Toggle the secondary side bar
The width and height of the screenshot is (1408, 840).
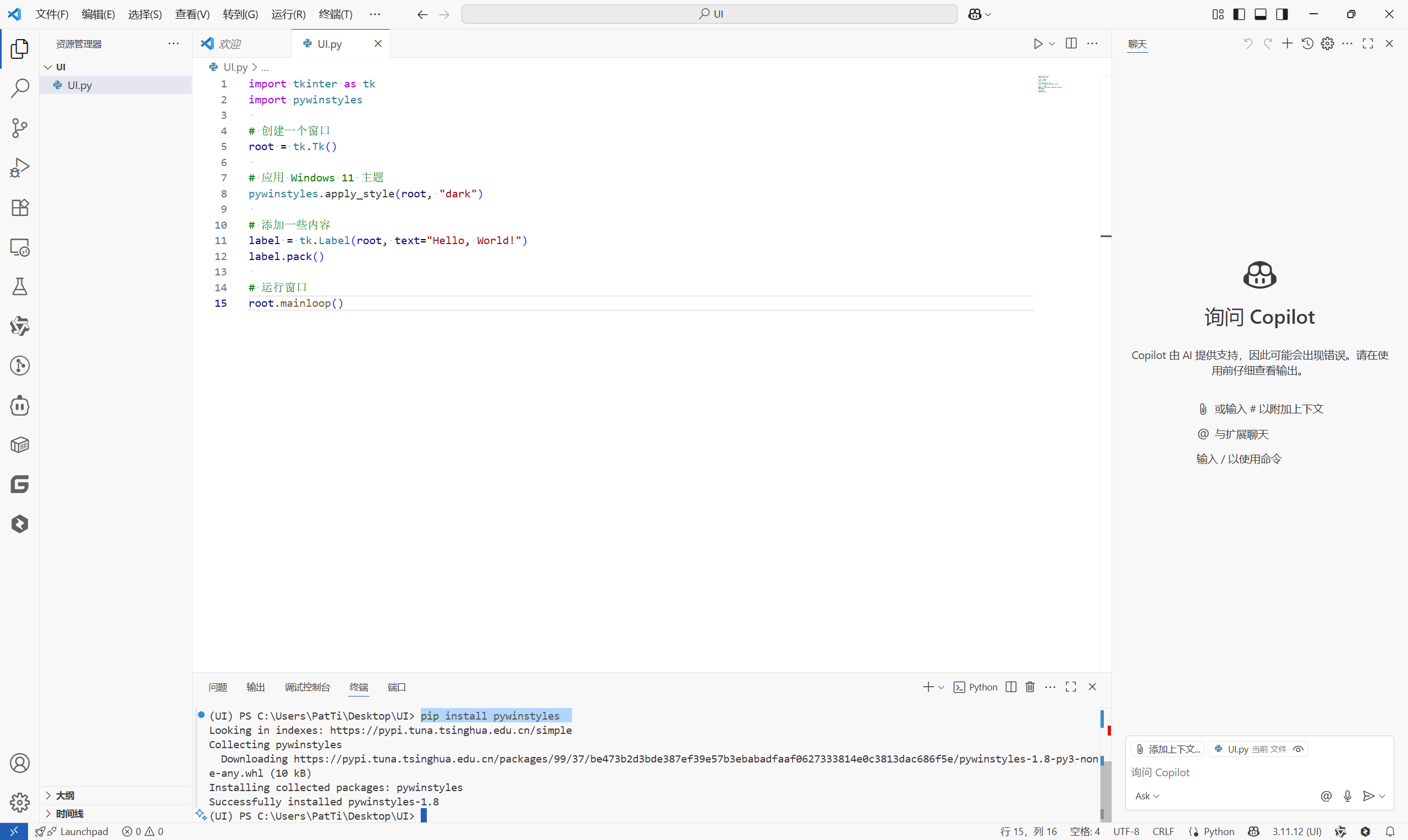[x=1281, y=14]
